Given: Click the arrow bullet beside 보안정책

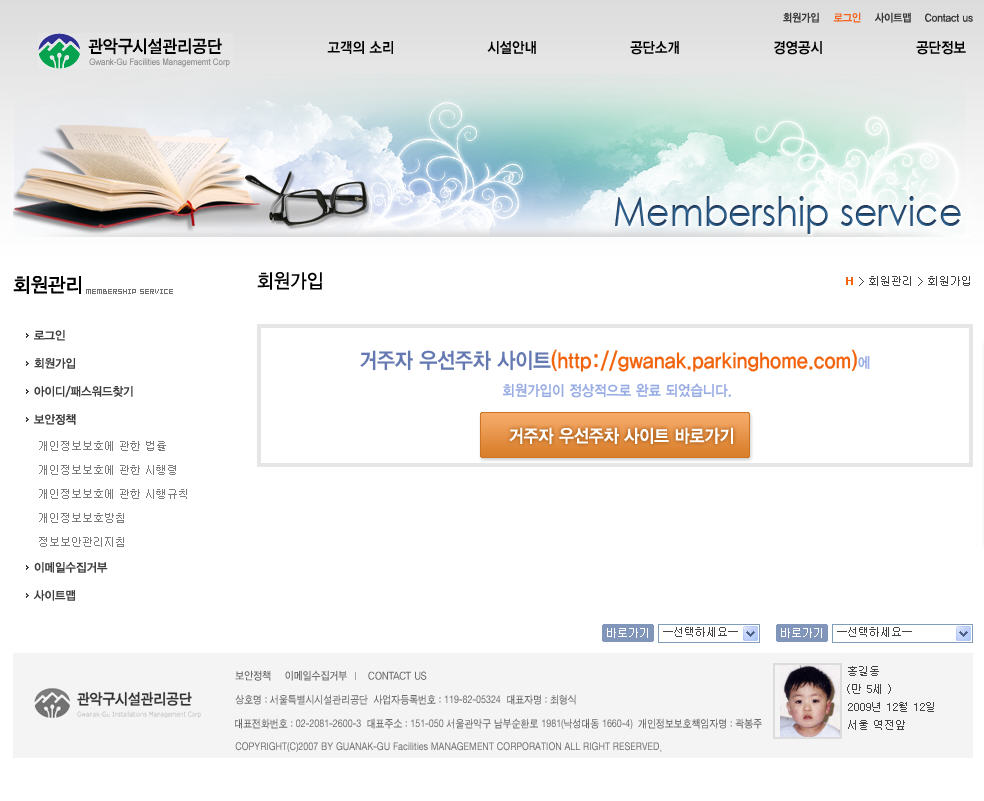Looking at the screenshot, I should [x=27, y=419].
